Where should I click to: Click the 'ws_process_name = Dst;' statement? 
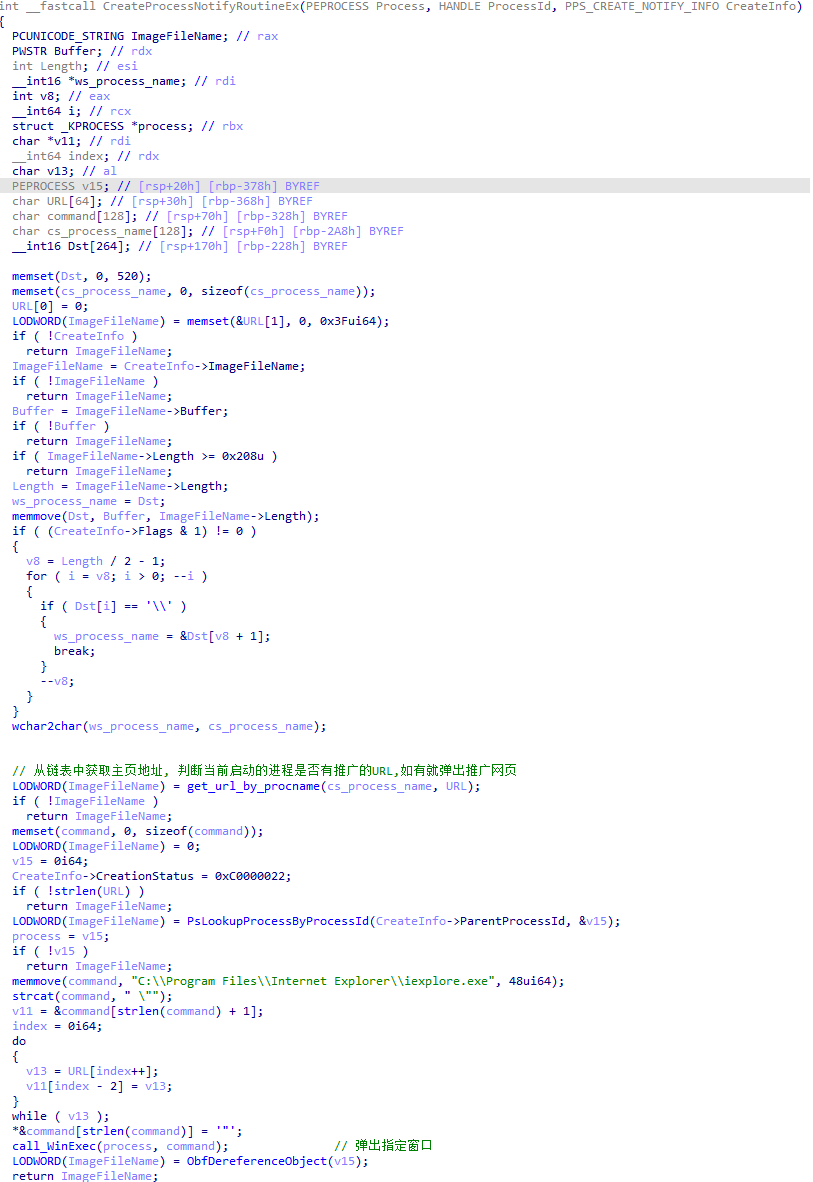[x=88, y=501]
